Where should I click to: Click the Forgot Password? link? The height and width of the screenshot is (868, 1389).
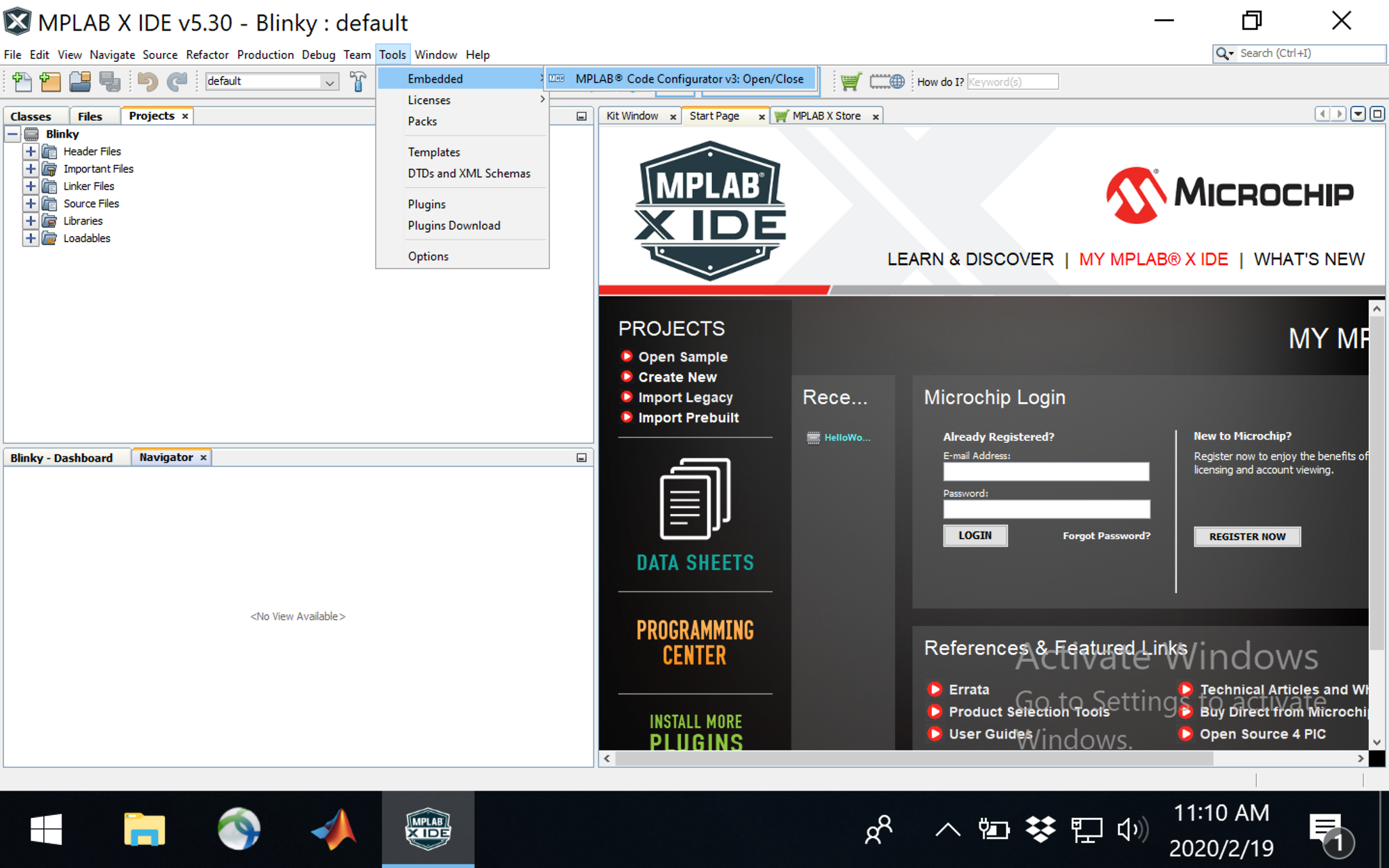point(1107,536)
